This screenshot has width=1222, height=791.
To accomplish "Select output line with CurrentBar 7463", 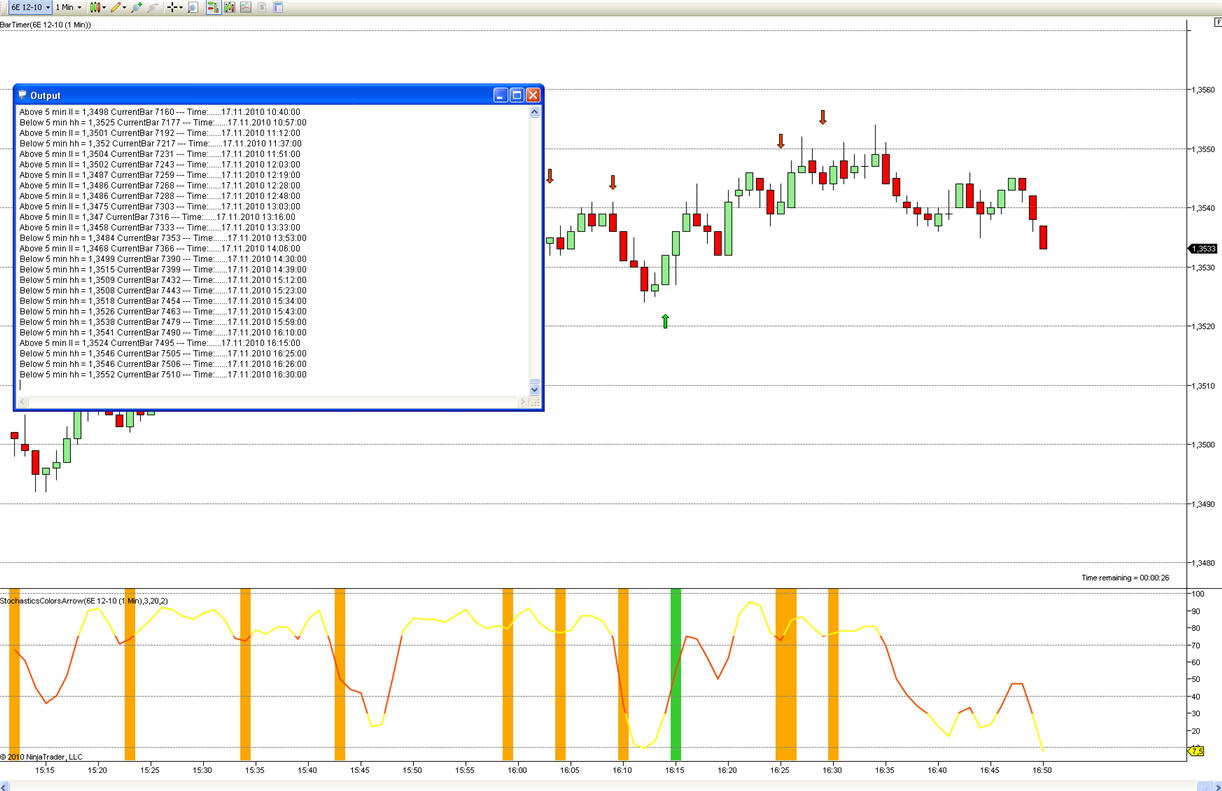I will pyautogui.click(x=163, y=311).
